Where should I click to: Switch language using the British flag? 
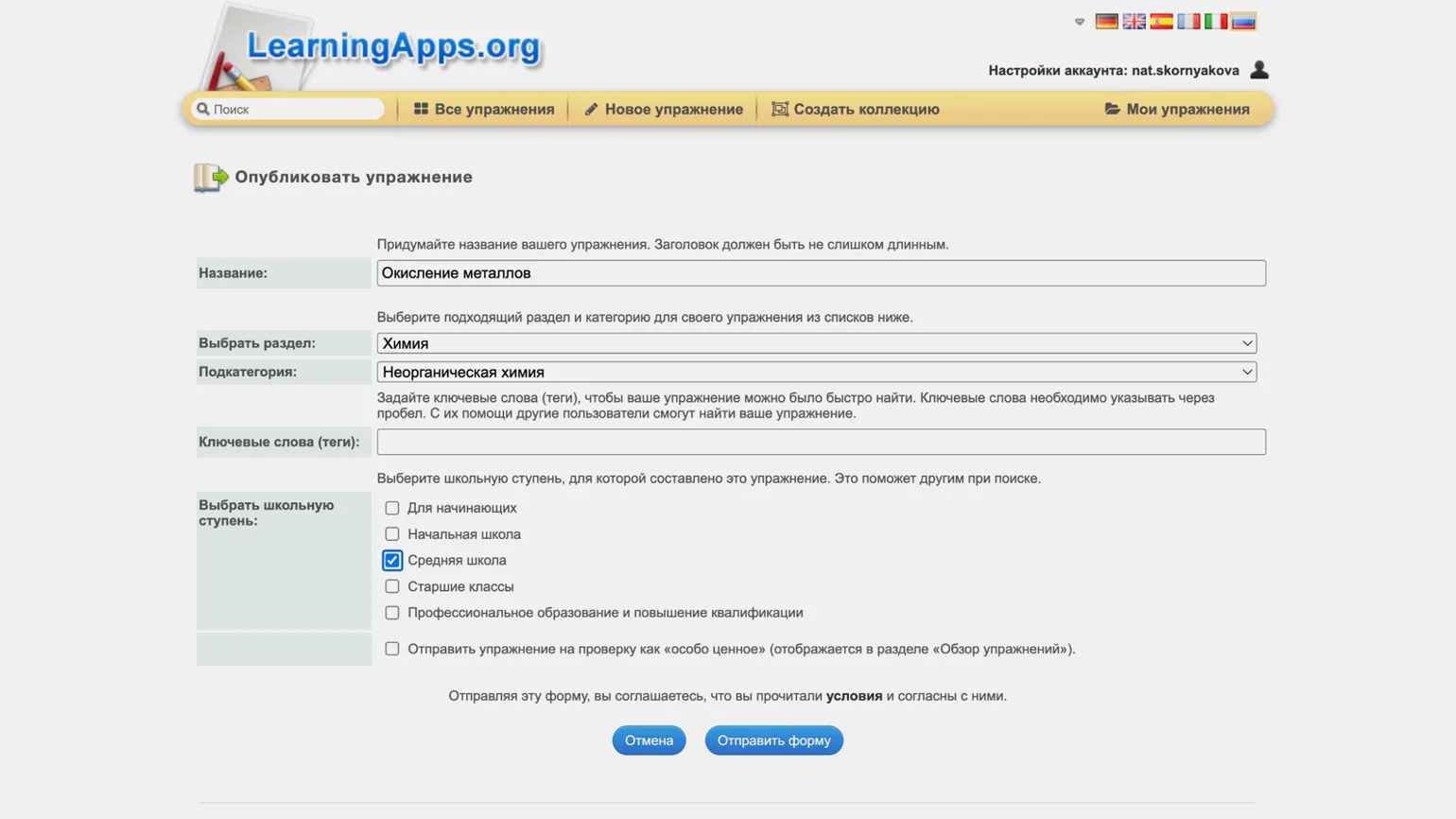[x=1134, y=22]
